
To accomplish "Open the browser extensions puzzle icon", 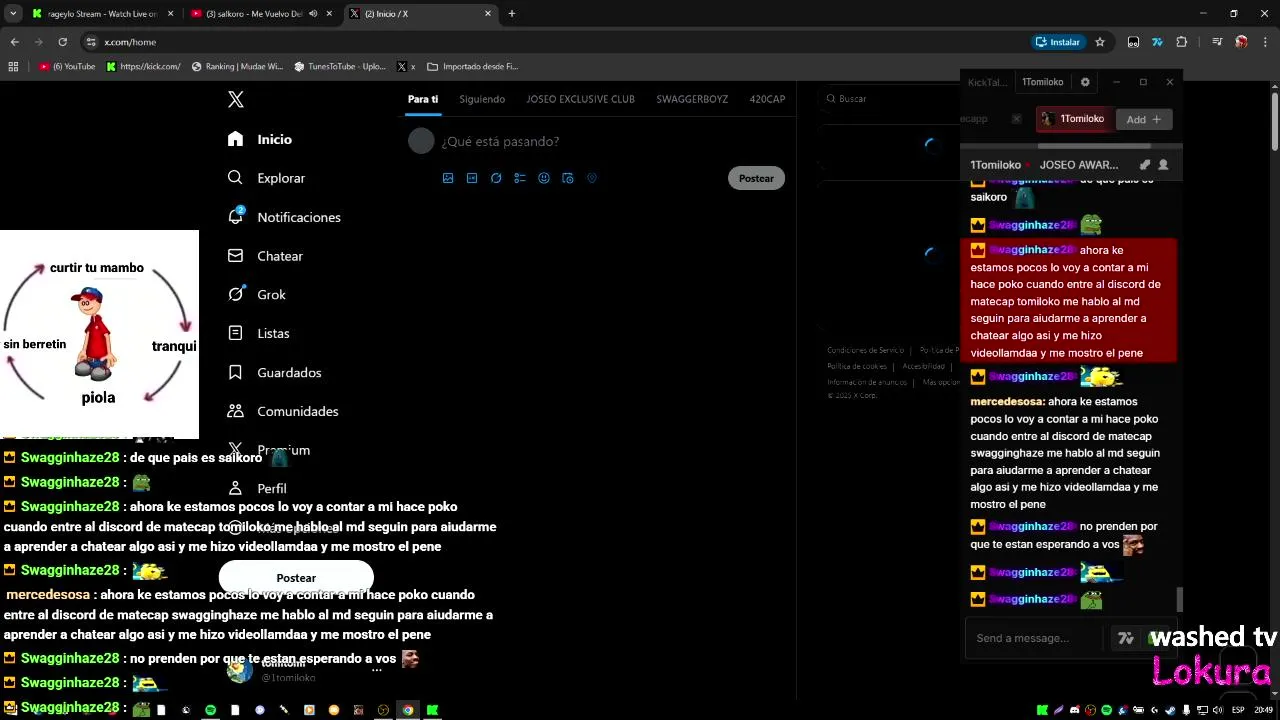I will click(x=1182, y=42).
